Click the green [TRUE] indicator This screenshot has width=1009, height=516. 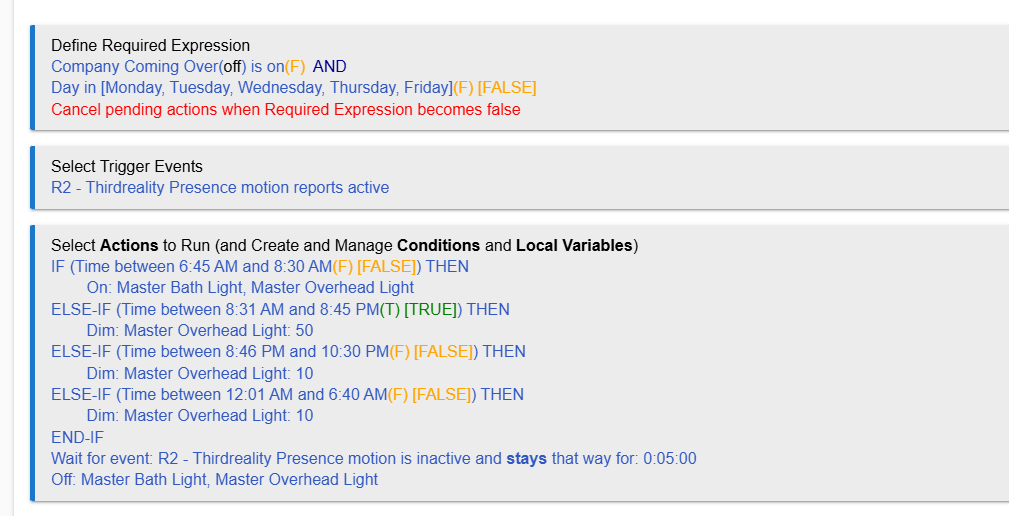tap(430, 309)
